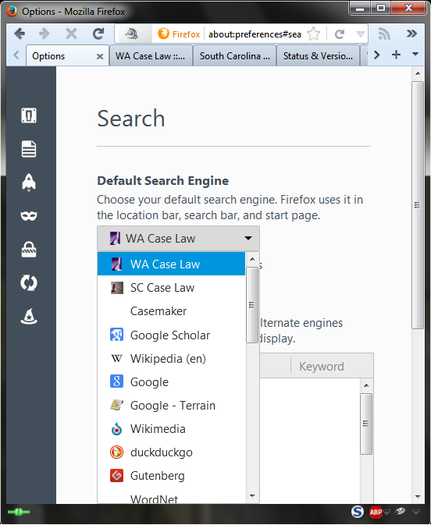
Task: Go back with the Back arrow
Action: pos(20,34)
